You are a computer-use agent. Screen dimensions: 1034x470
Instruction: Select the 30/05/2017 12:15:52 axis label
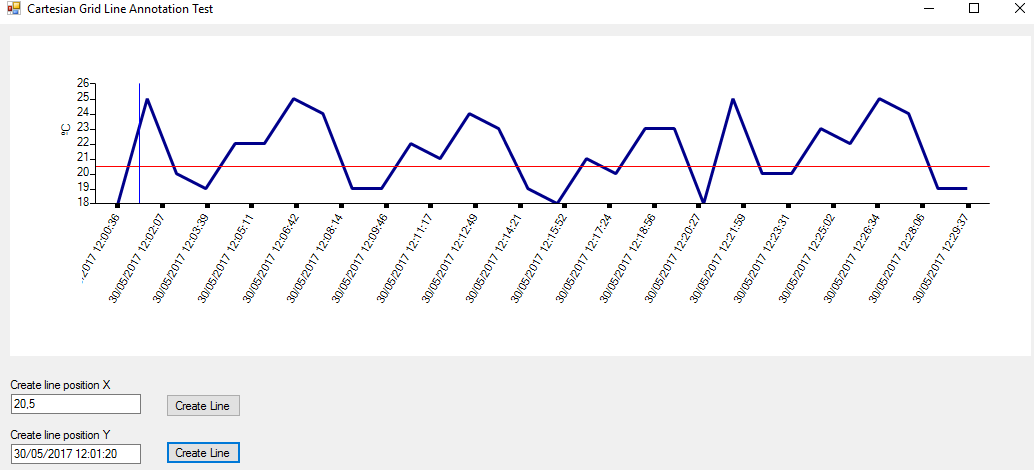pyautogui.click(x=539, y=258)
